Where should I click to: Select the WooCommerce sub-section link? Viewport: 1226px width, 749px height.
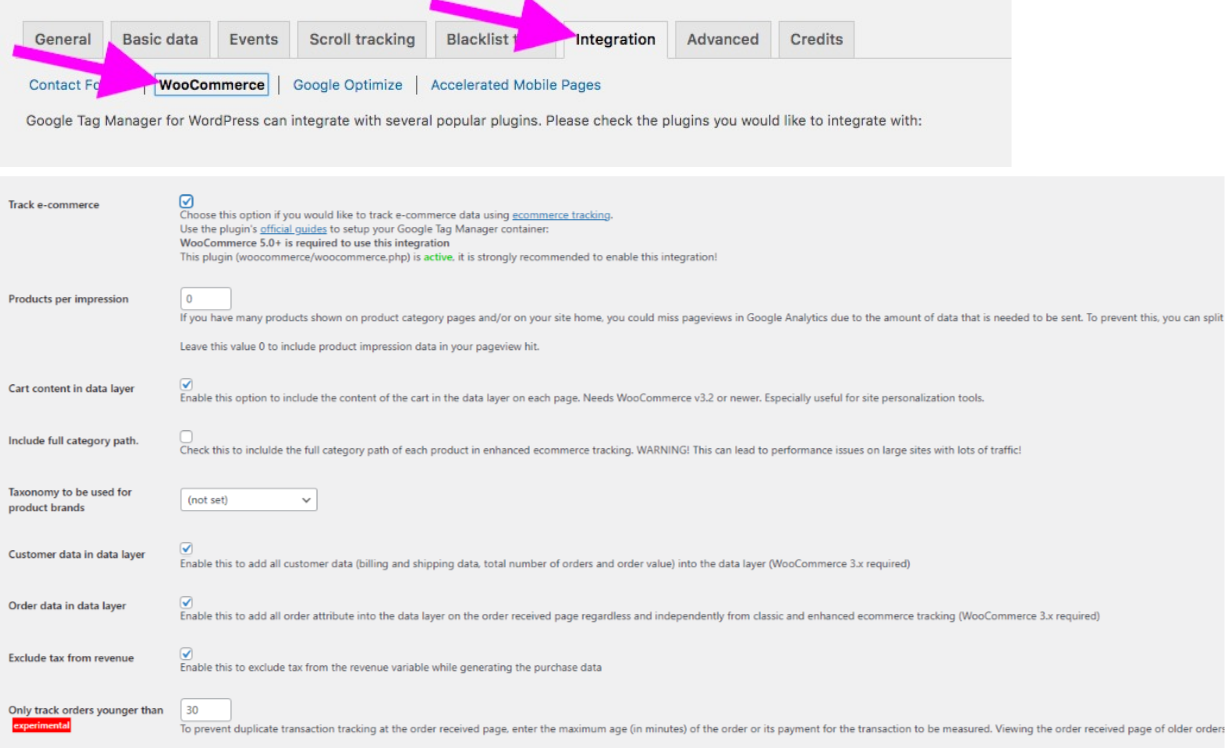[x=212, y=85]
